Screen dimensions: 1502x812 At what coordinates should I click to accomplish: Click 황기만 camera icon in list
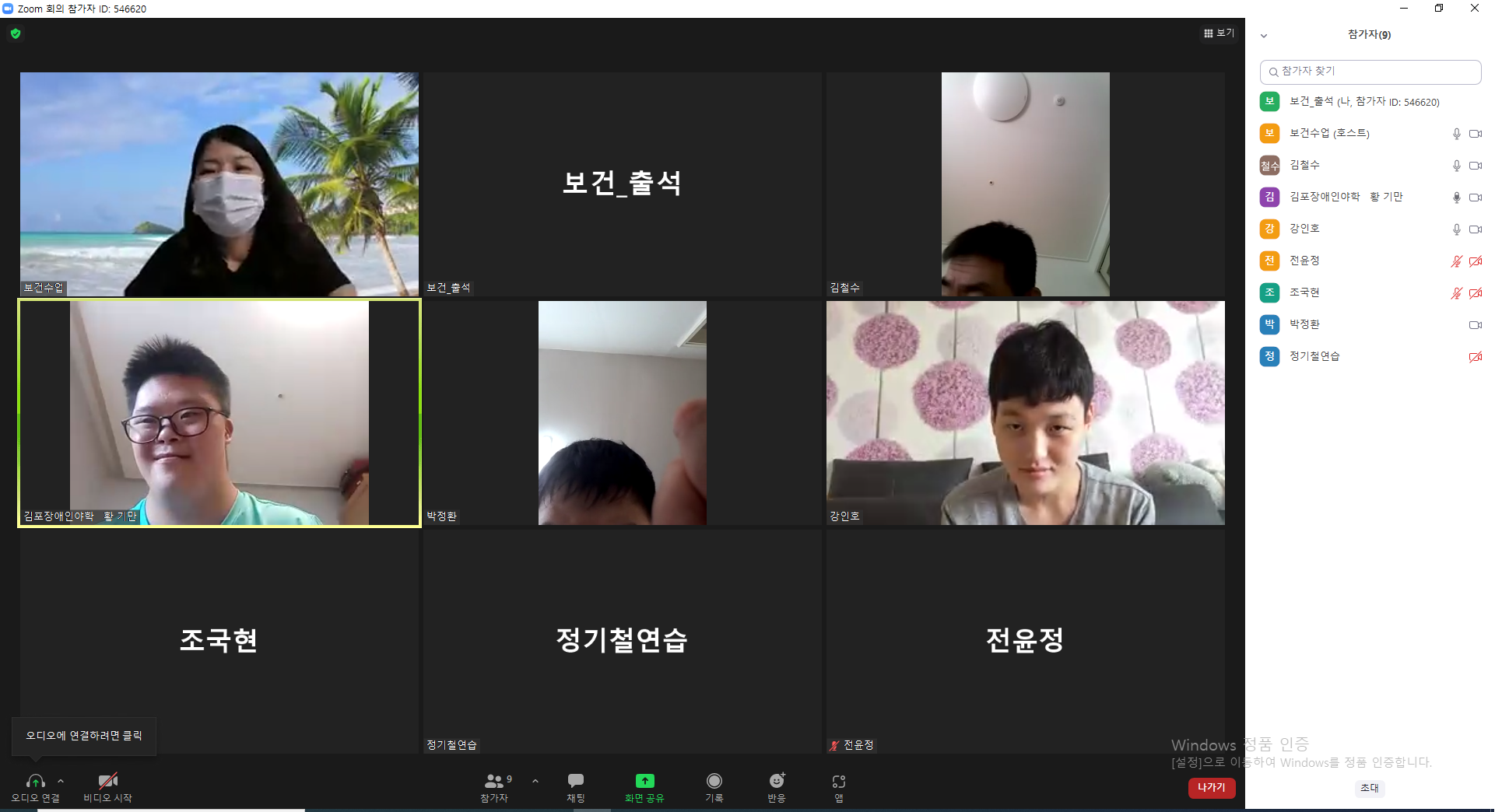click(x=1476, y=198)
